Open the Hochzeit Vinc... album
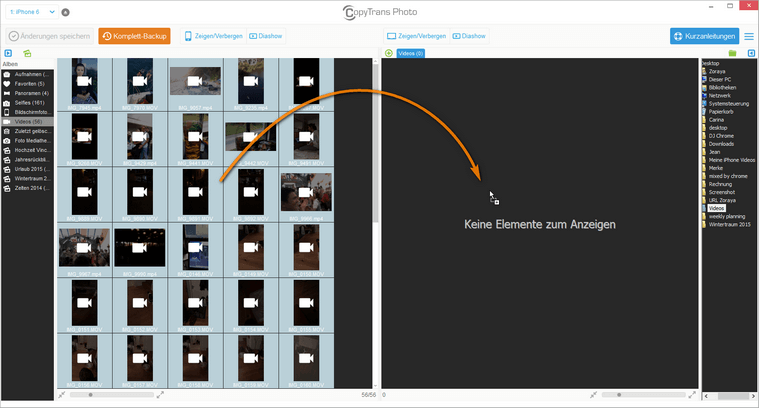This screenshot has height=408, width=759. coord(27,150)
